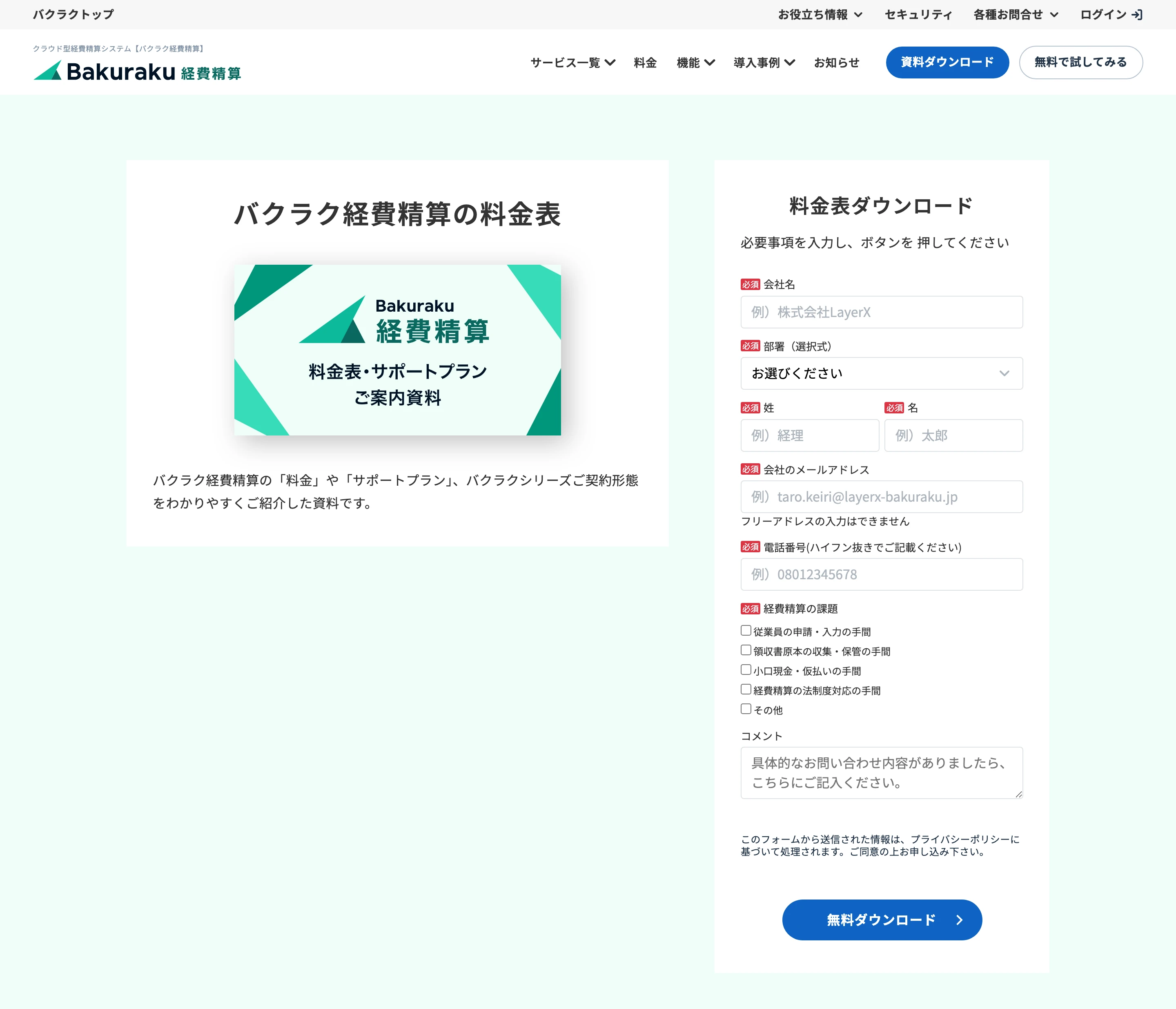1176x1009 pixels.
Task: Click the プライバシーポリシー notice text
Action: 880,846
